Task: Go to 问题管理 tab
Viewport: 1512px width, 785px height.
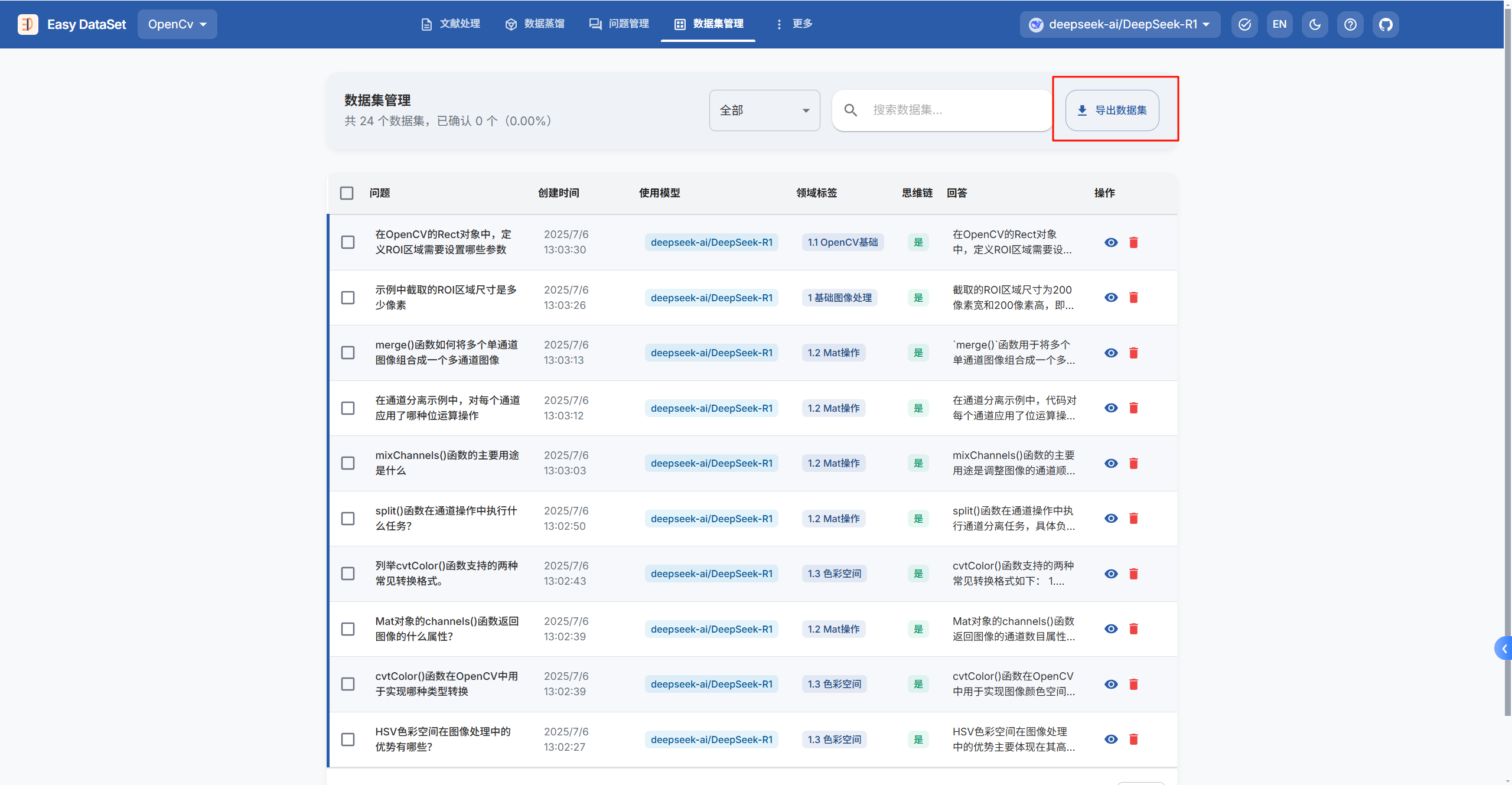Action: [619, 24]
